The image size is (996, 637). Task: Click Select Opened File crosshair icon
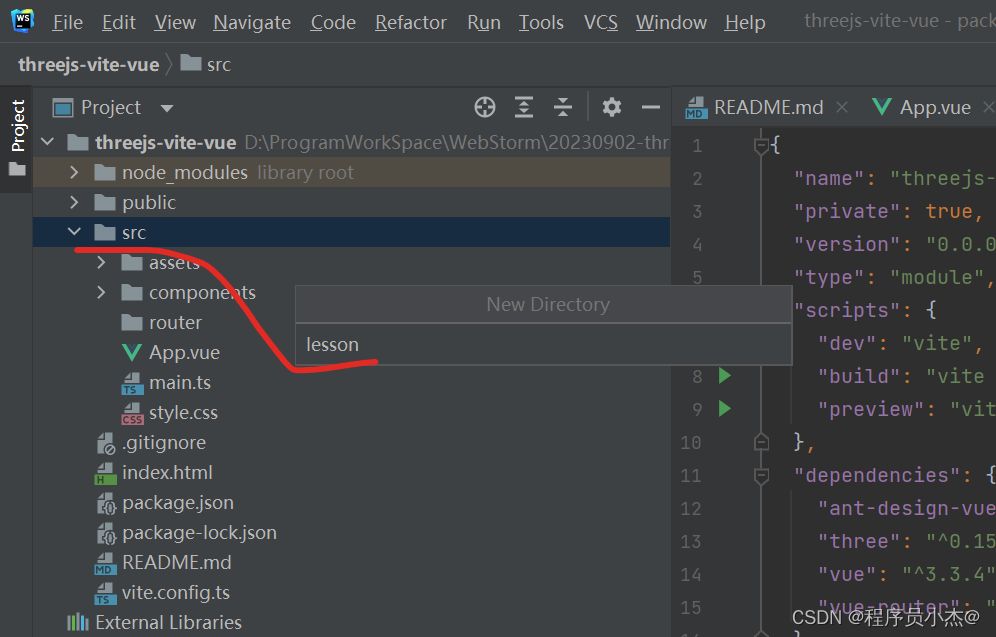coord(485,107)
